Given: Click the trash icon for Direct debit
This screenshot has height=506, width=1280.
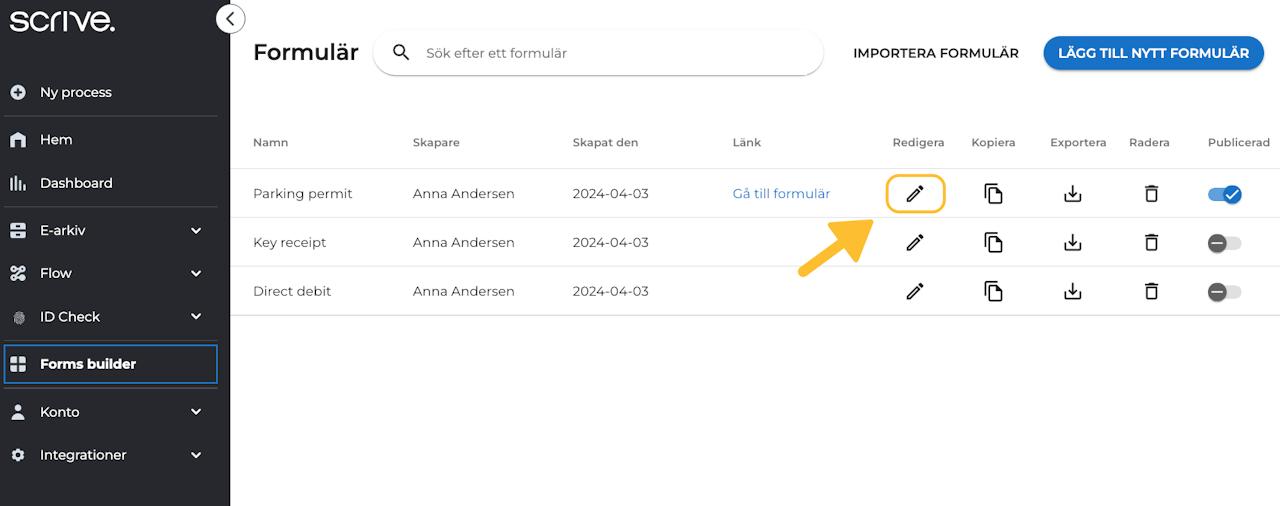Looking at the screenshot, I should pos(1151,291).
